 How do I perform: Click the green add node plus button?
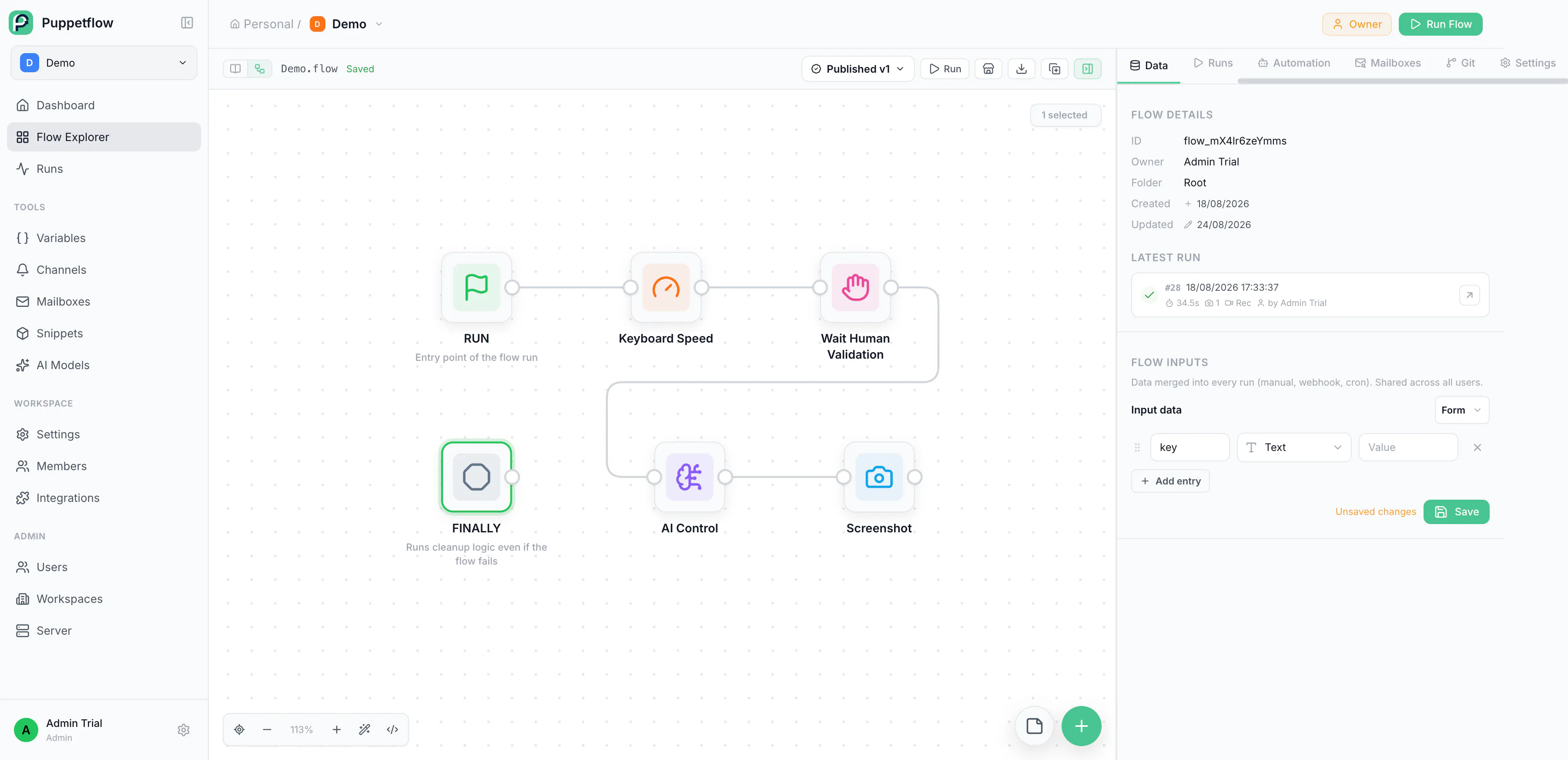(x=1080, y=726)
